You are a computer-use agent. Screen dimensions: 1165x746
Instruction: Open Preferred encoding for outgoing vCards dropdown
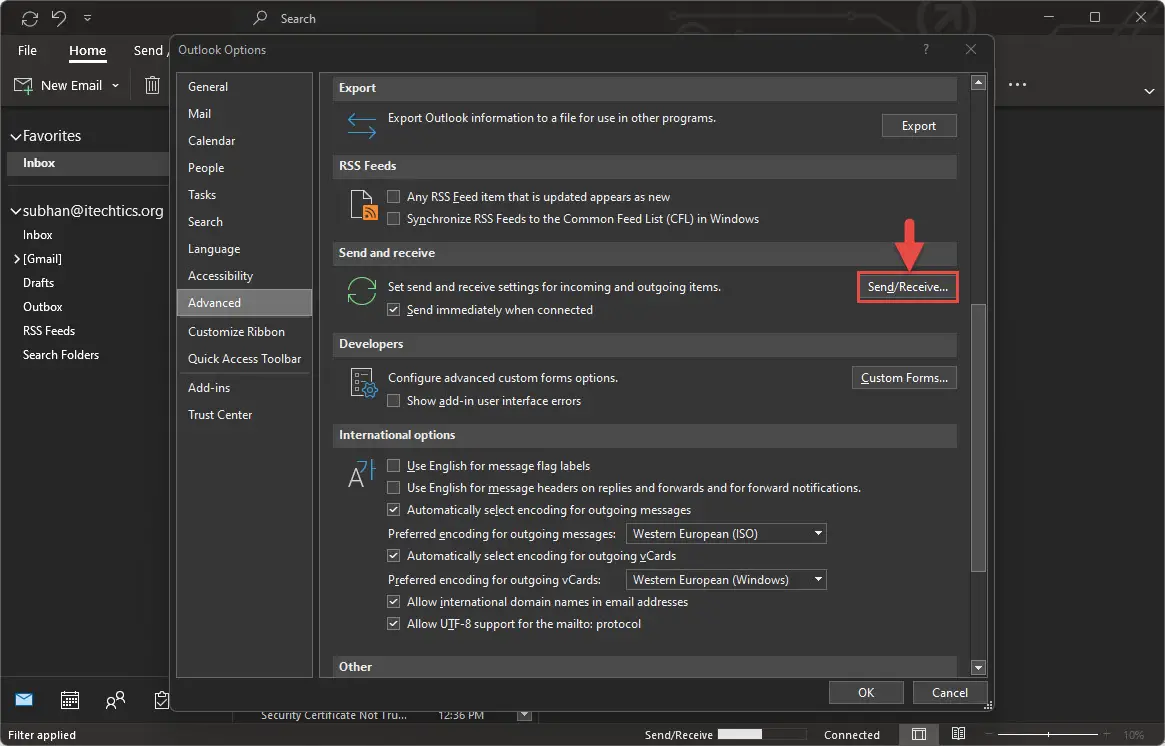click(x=726, y=580)
